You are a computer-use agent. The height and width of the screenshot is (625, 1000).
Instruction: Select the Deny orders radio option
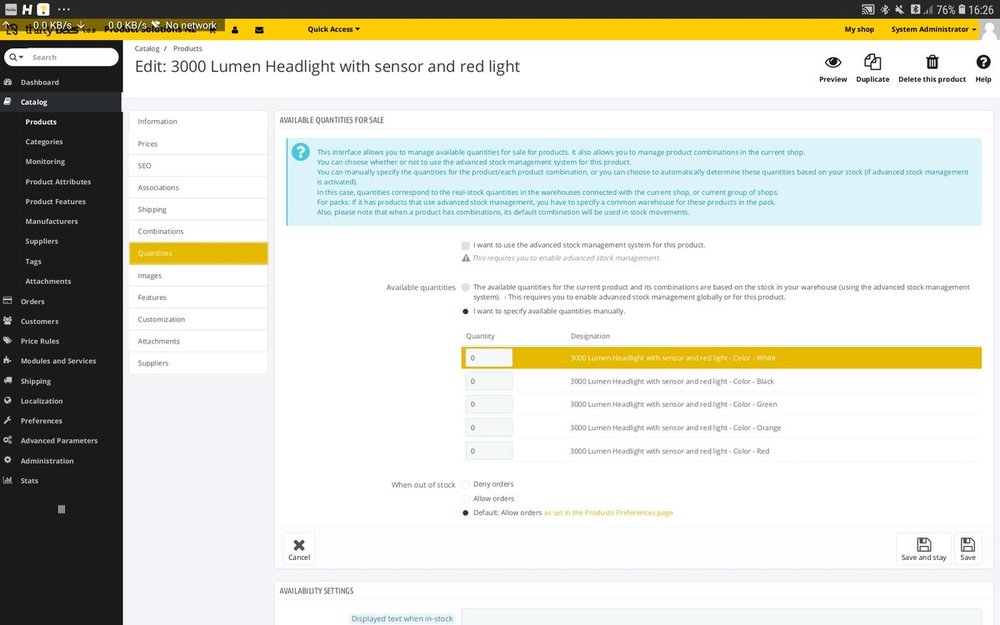pos(466,484)
